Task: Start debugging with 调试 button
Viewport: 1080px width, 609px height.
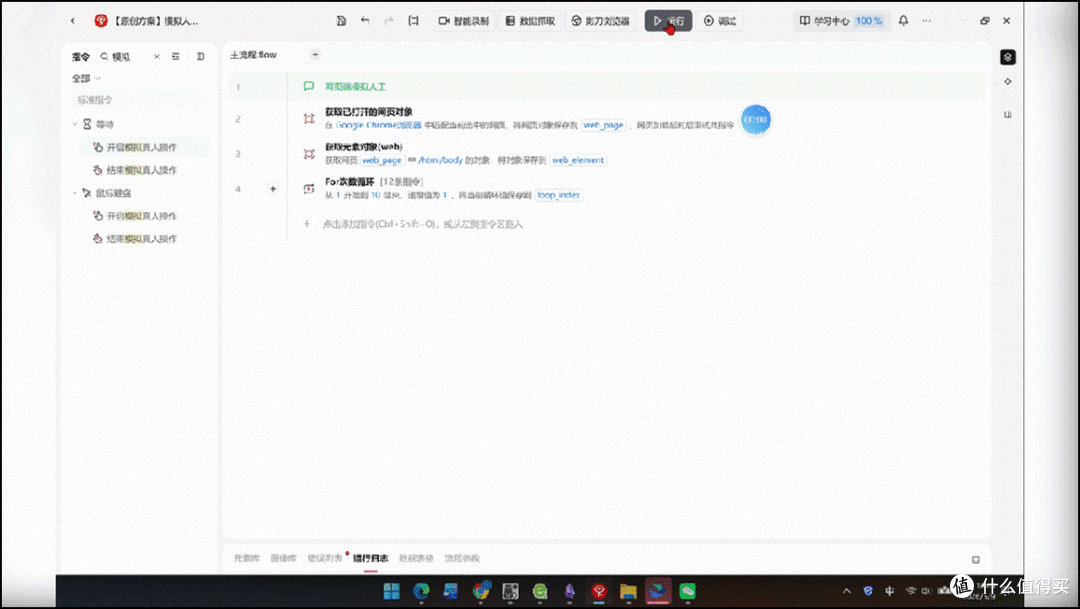Action: (x=720, y=21)
